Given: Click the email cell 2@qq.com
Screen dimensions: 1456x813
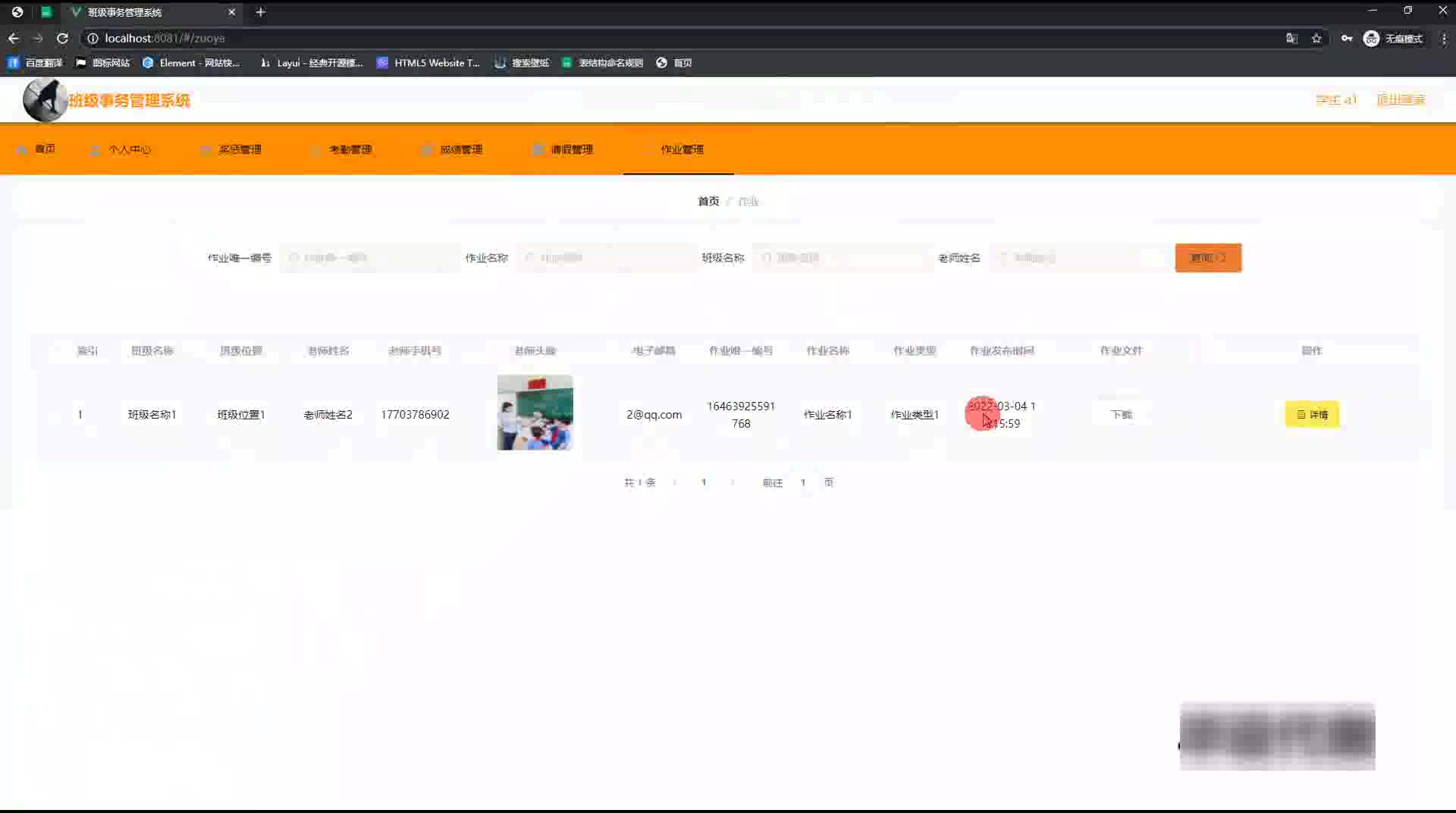Looking at the screenshot, I should tap(654, 415).
